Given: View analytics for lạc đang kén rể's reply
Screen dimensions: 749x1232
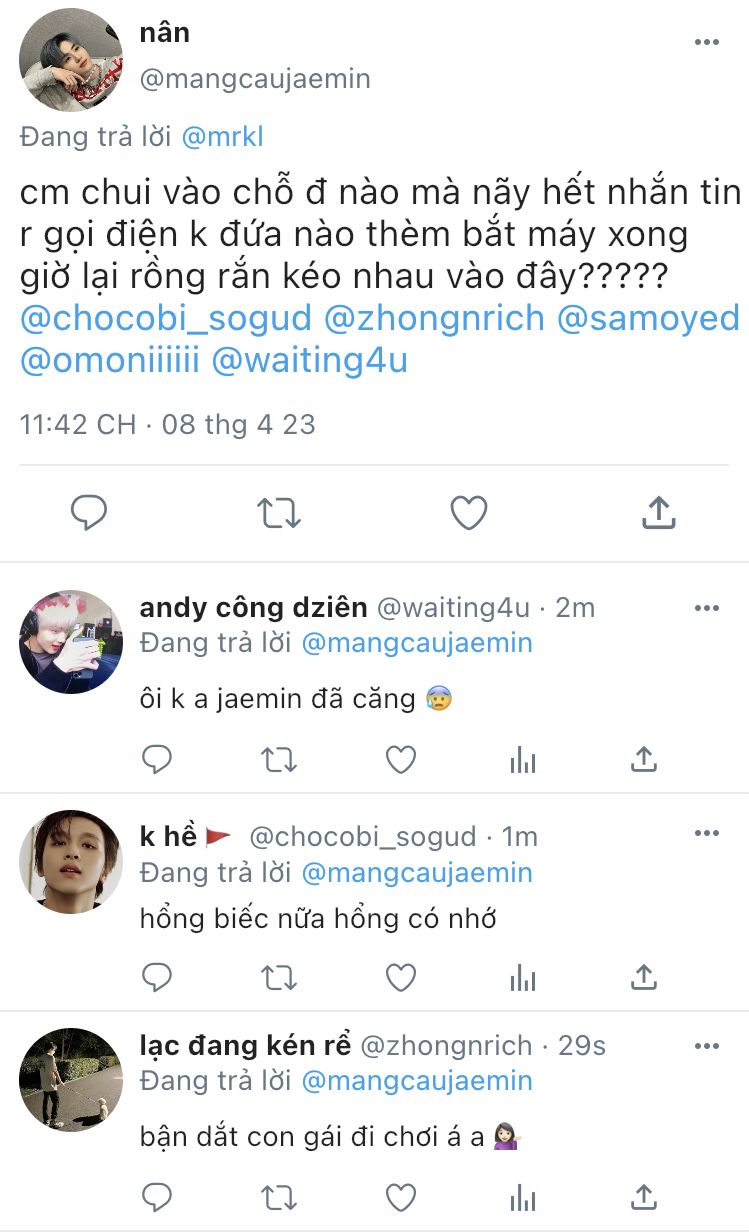Looking at the screenshot, I should coord(523,1195).
